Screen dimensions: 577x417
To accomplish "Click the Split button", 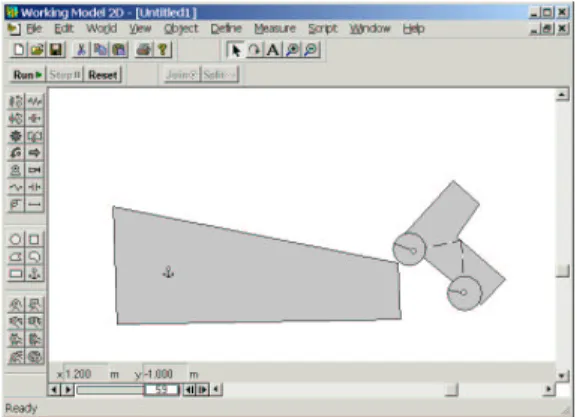I will click(220, 75).
